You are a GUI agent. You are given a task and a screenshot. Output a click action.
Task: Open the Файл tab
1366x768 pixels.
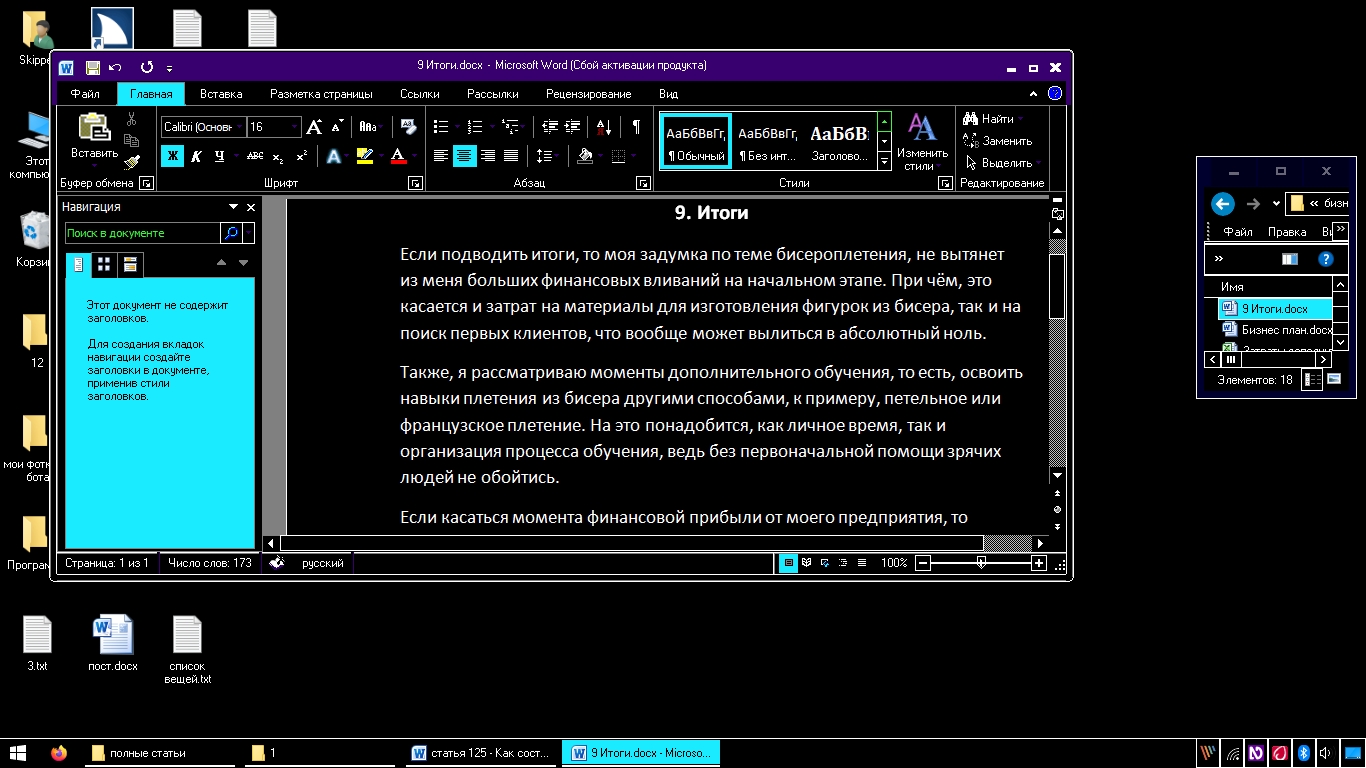click(x=85, y=94)
